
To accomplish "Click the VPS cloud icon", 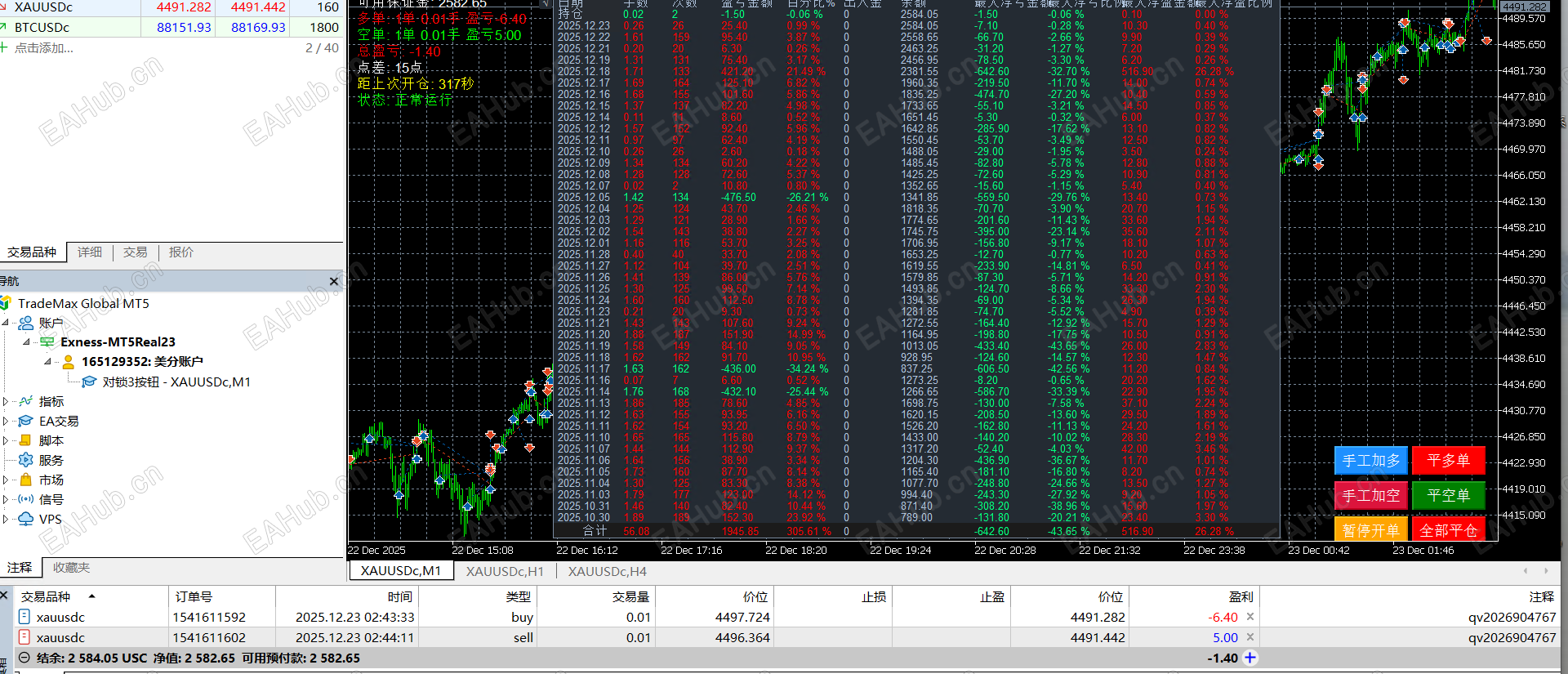I will click(26, 519).
